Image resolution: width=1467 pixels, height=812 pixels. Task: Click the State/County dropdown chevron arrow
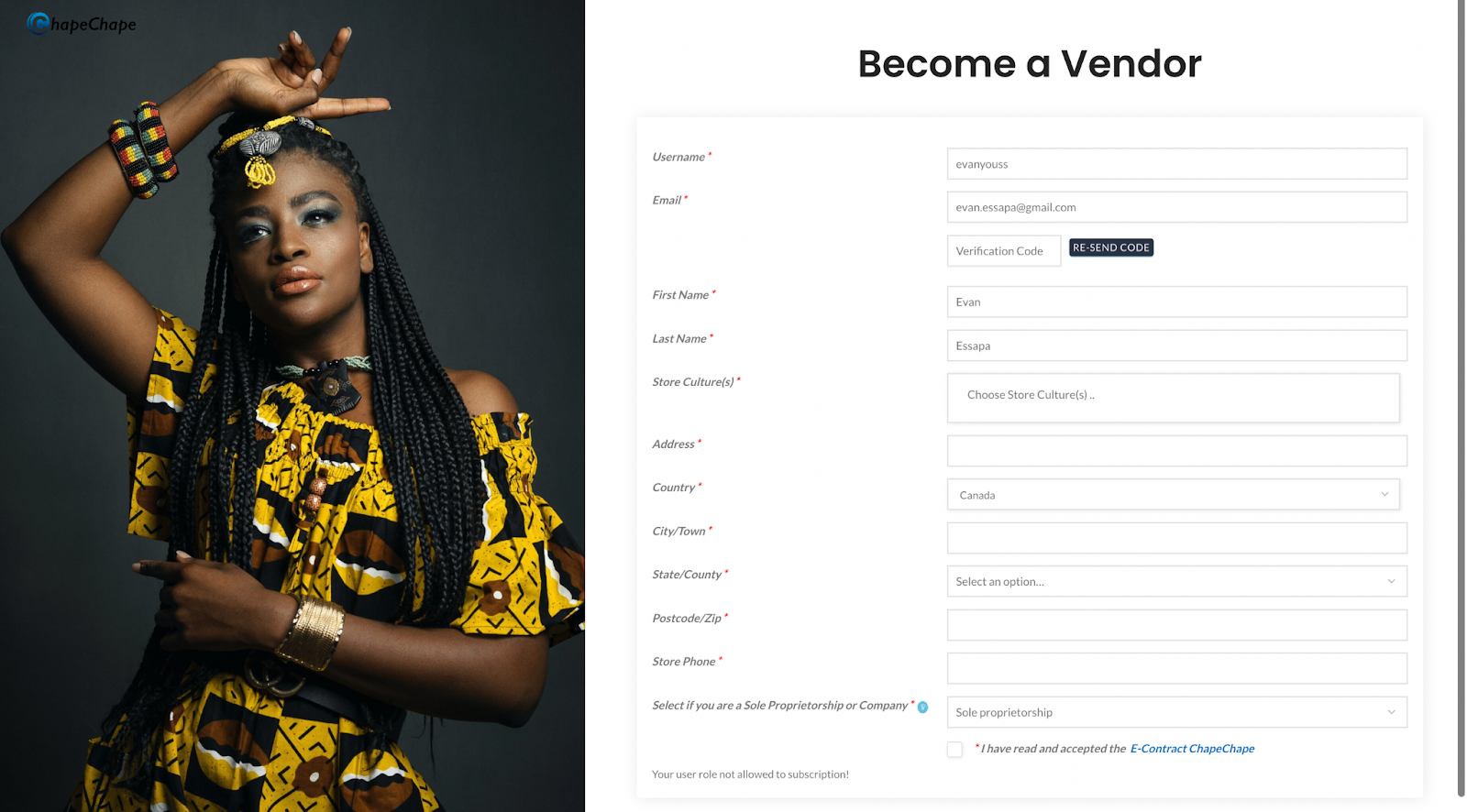coord(1391,581)
